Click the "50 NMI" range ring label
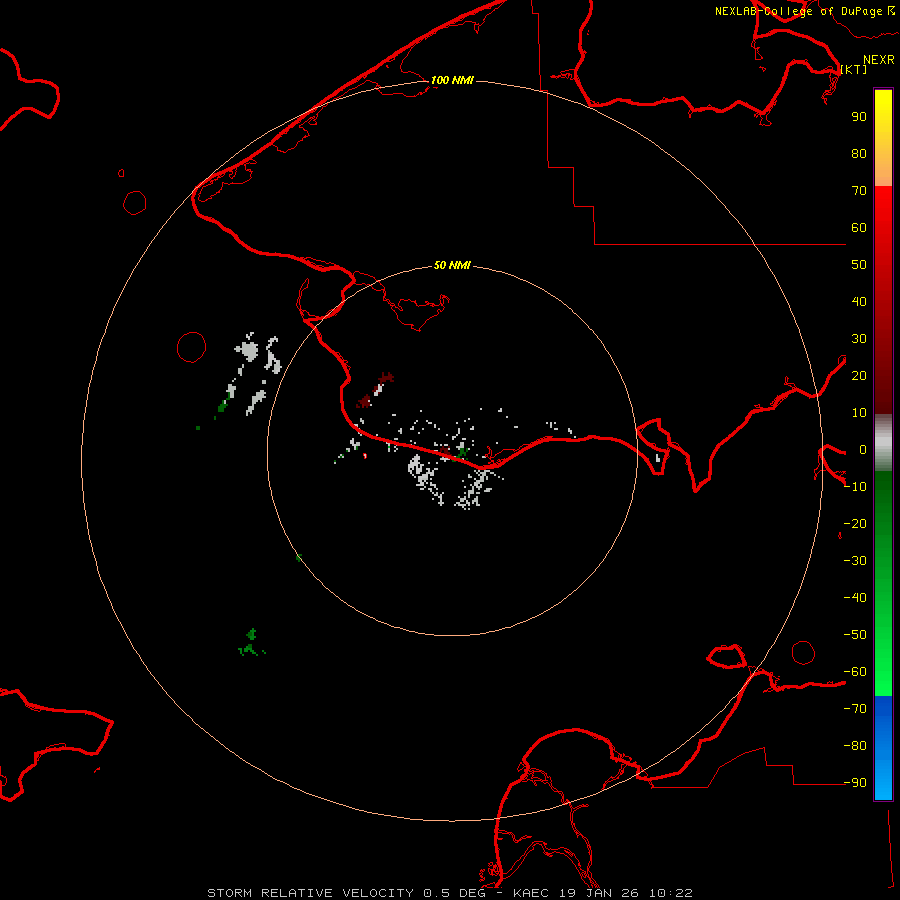900x900 pixels. click(452, 265)
